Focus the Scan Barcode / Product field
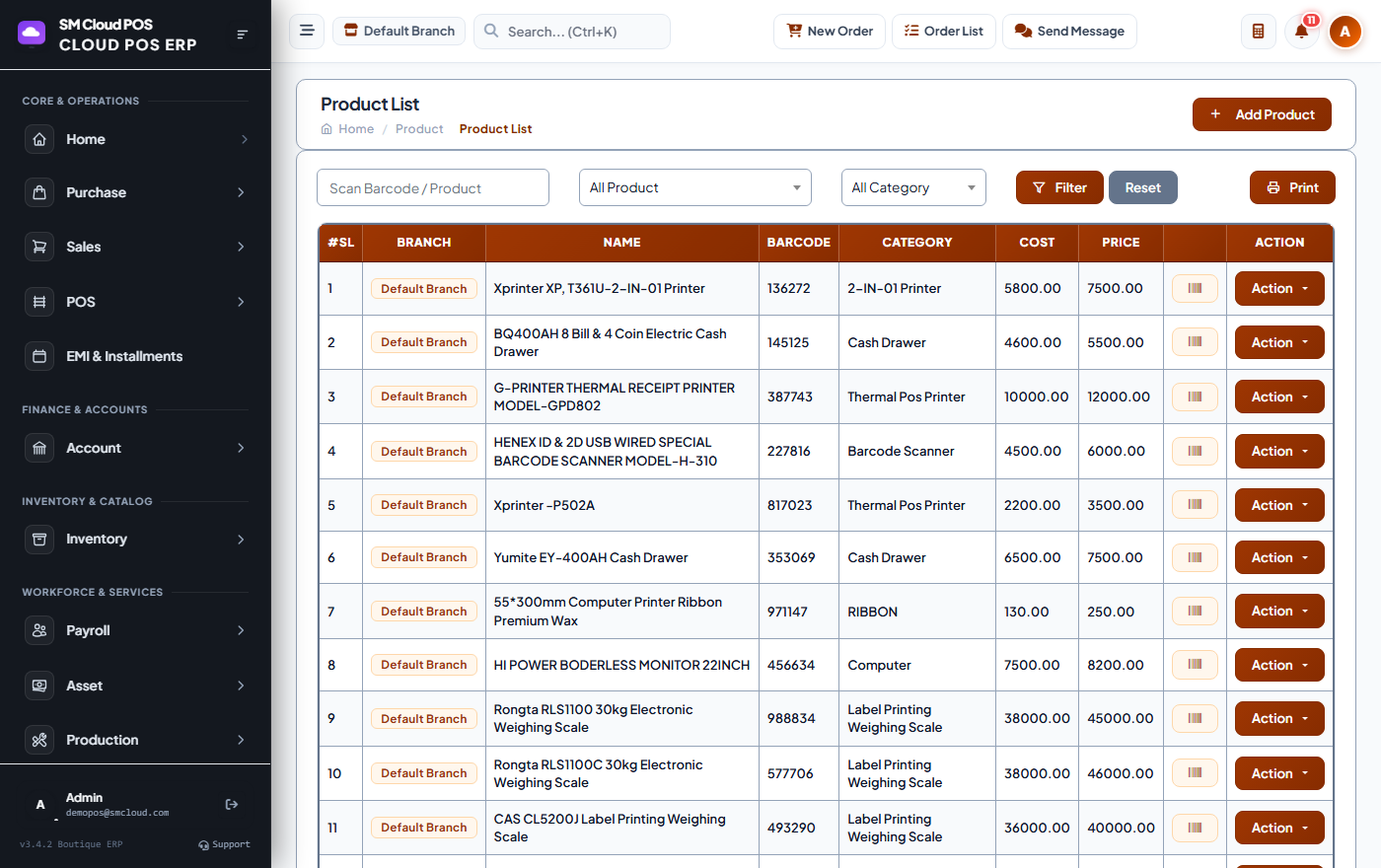 coord(433,187)
